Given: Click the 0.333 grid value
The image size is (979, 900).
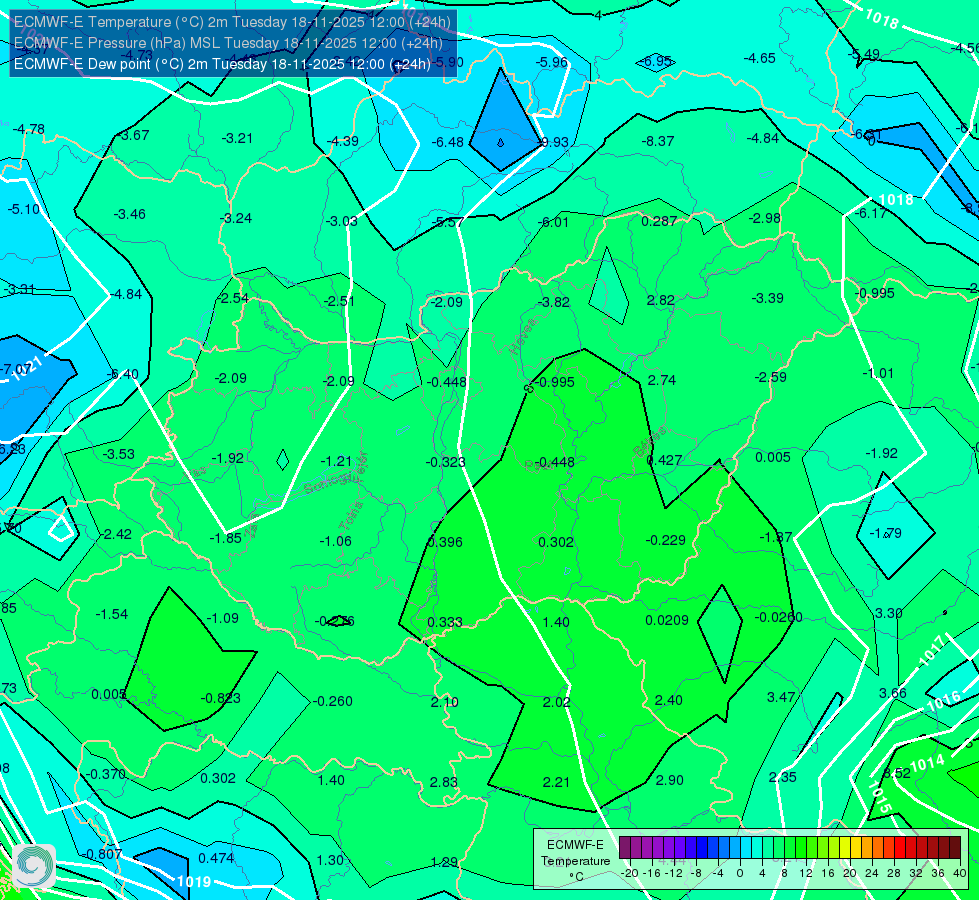Looking at the screenshot, I should (x=445, y=622).
